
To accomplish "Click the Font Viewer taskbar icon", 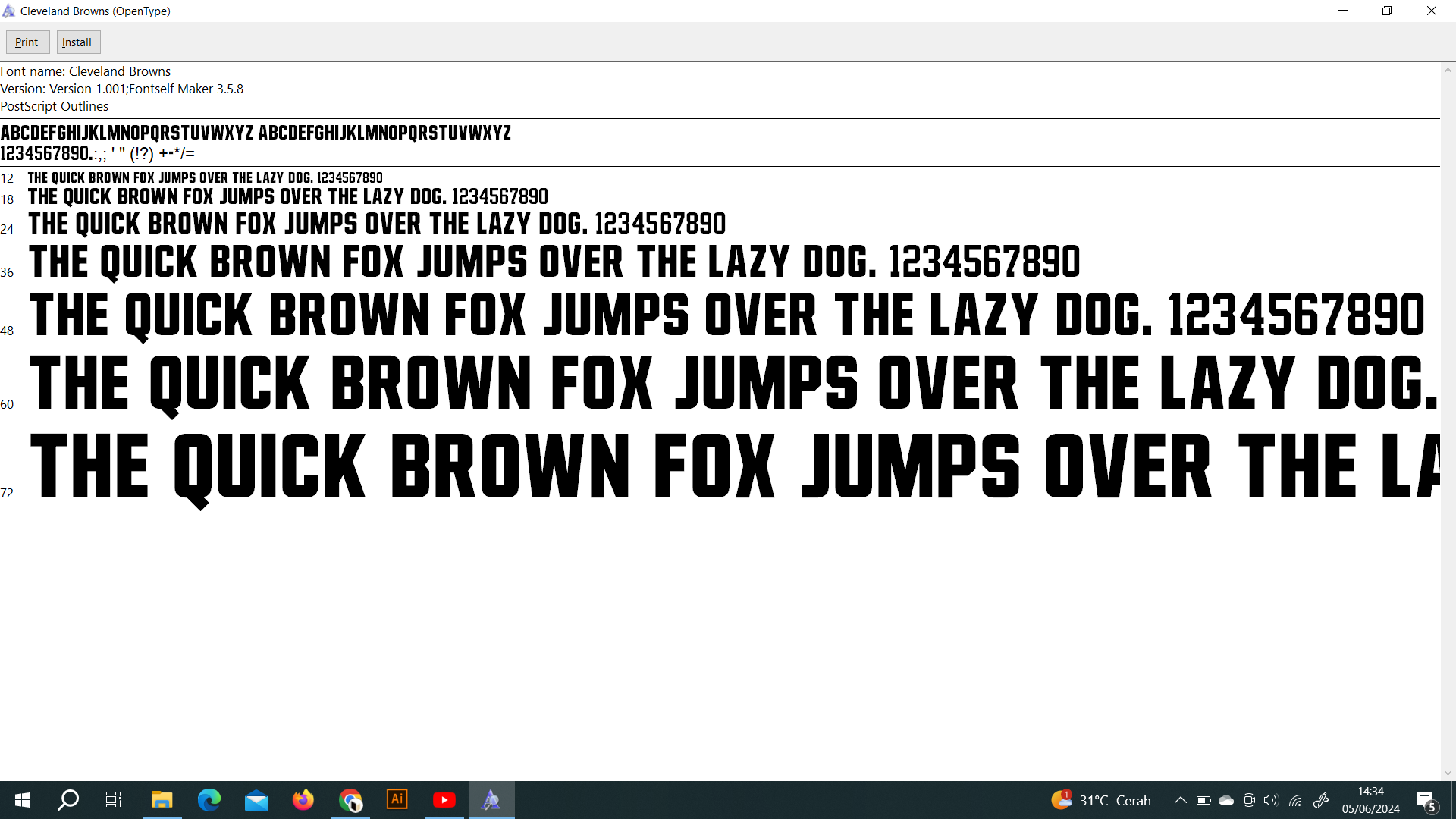I will [x=491, y=800].
